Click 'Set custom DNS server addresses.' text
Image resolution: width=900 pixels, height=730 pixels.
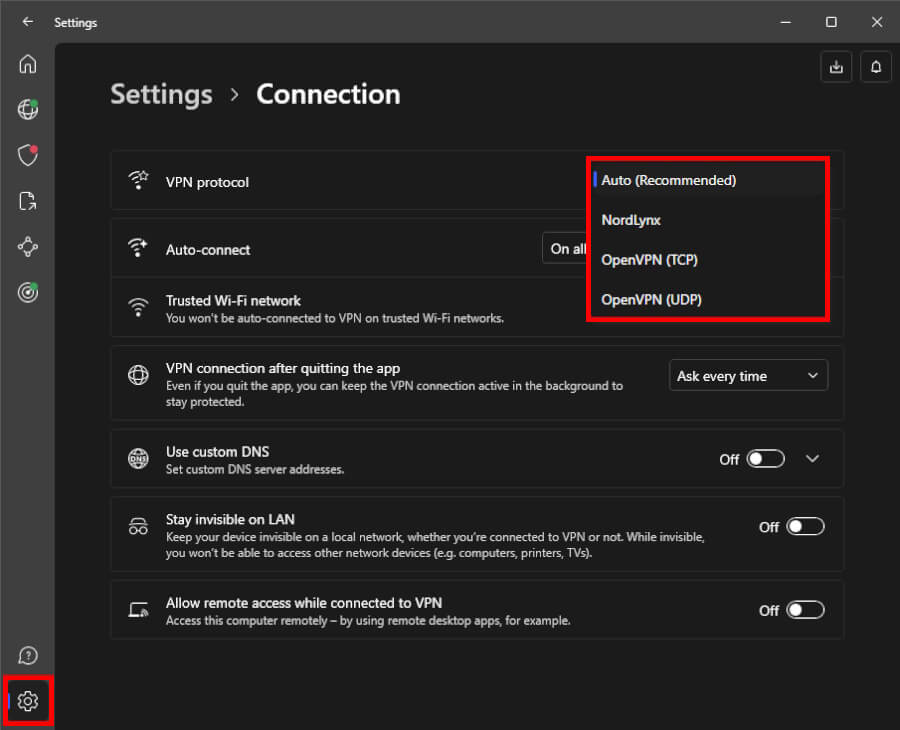255,469
